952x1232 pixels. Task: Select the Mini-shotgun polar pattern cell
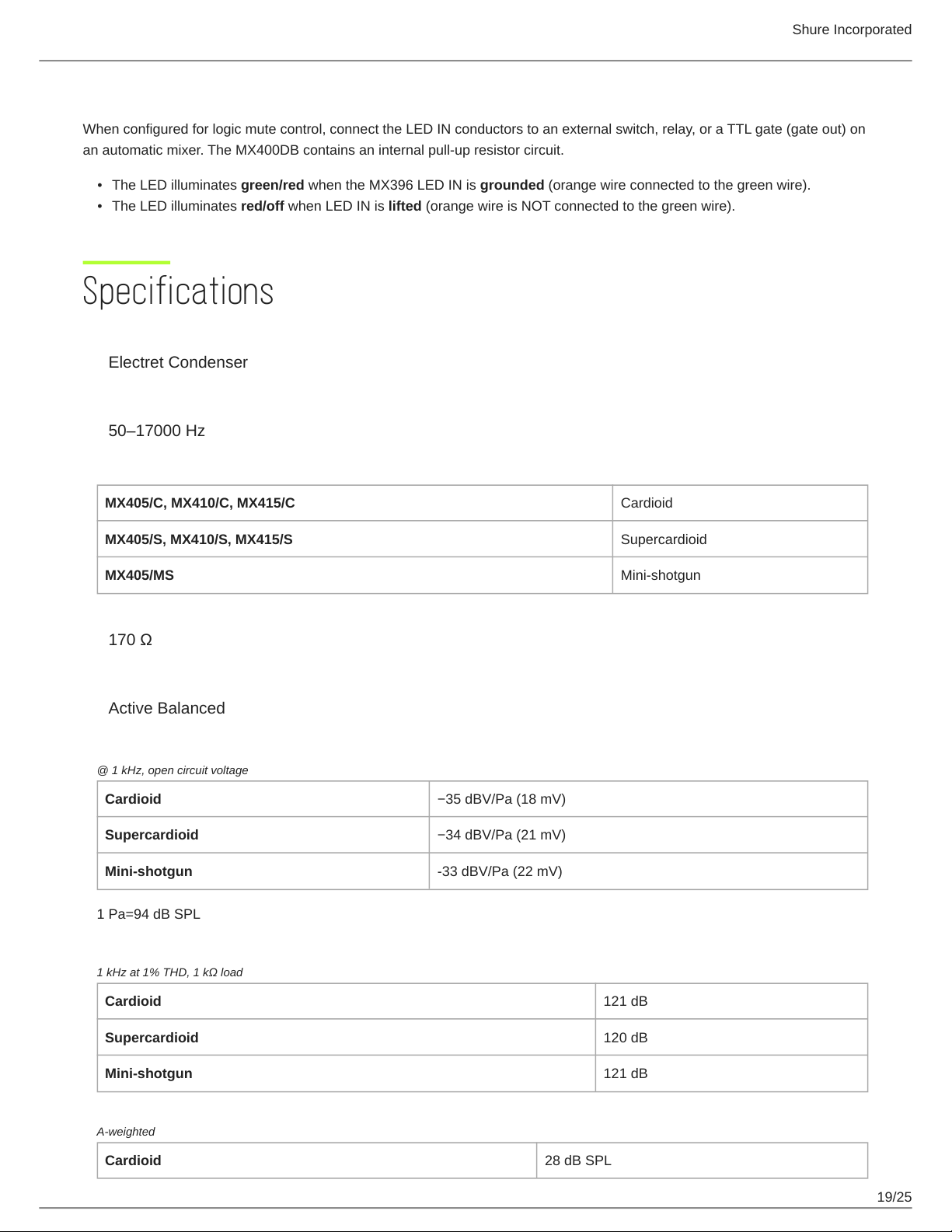(740, 575)
